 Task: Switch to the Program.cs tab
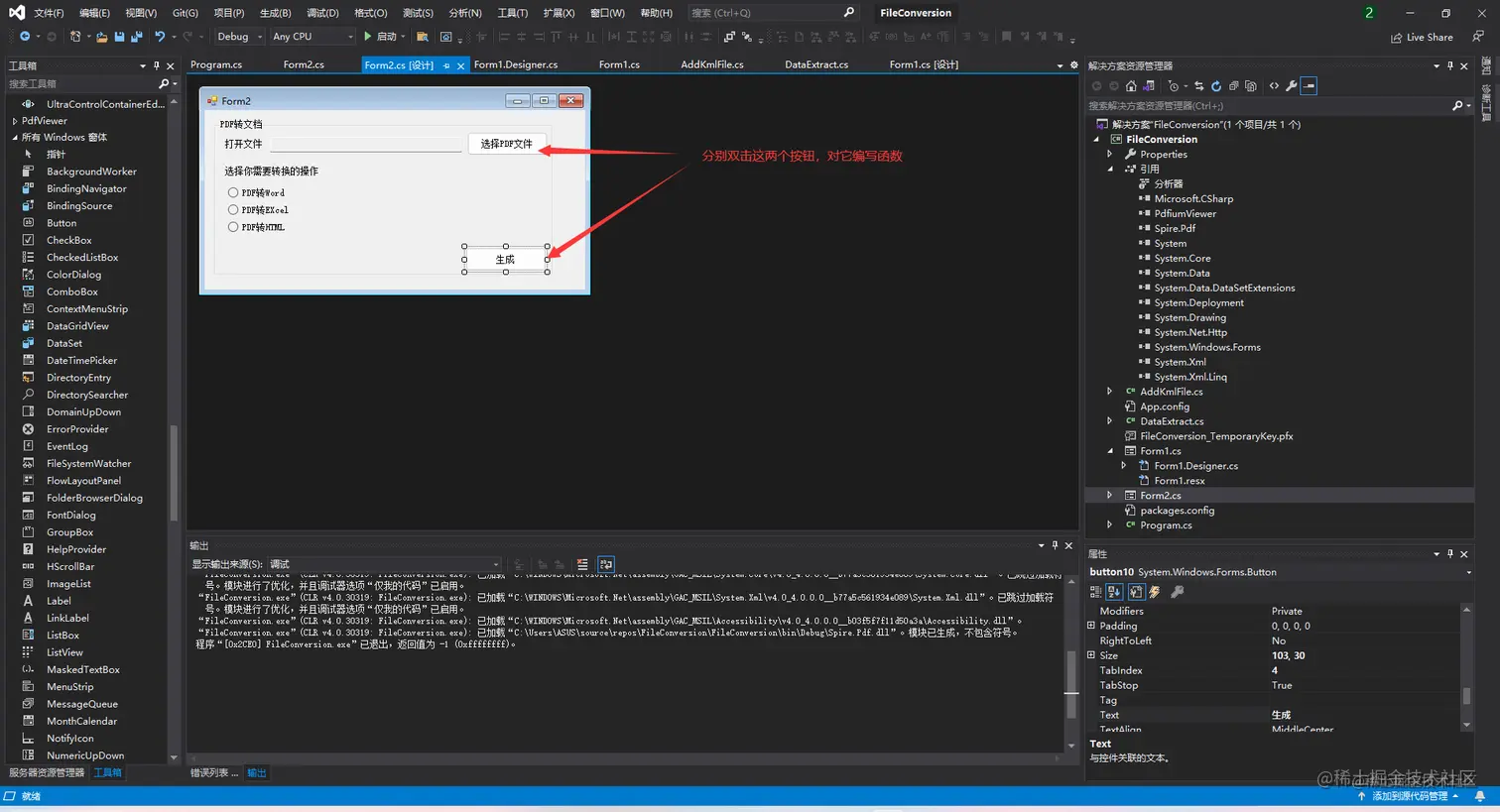(216, 64)
